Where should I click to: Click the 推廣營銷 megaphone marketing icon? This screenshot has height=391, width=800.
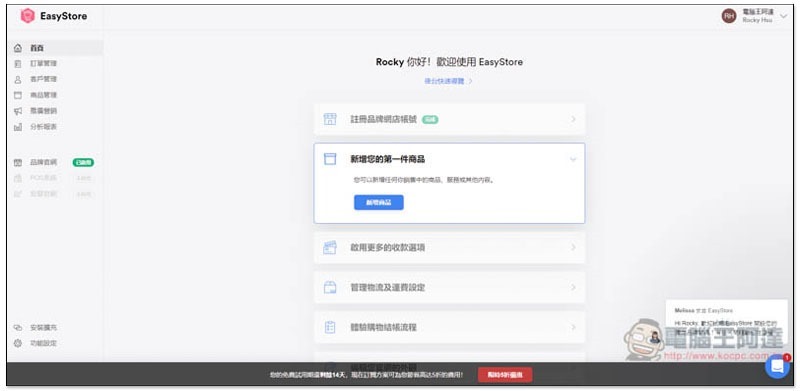18,111
